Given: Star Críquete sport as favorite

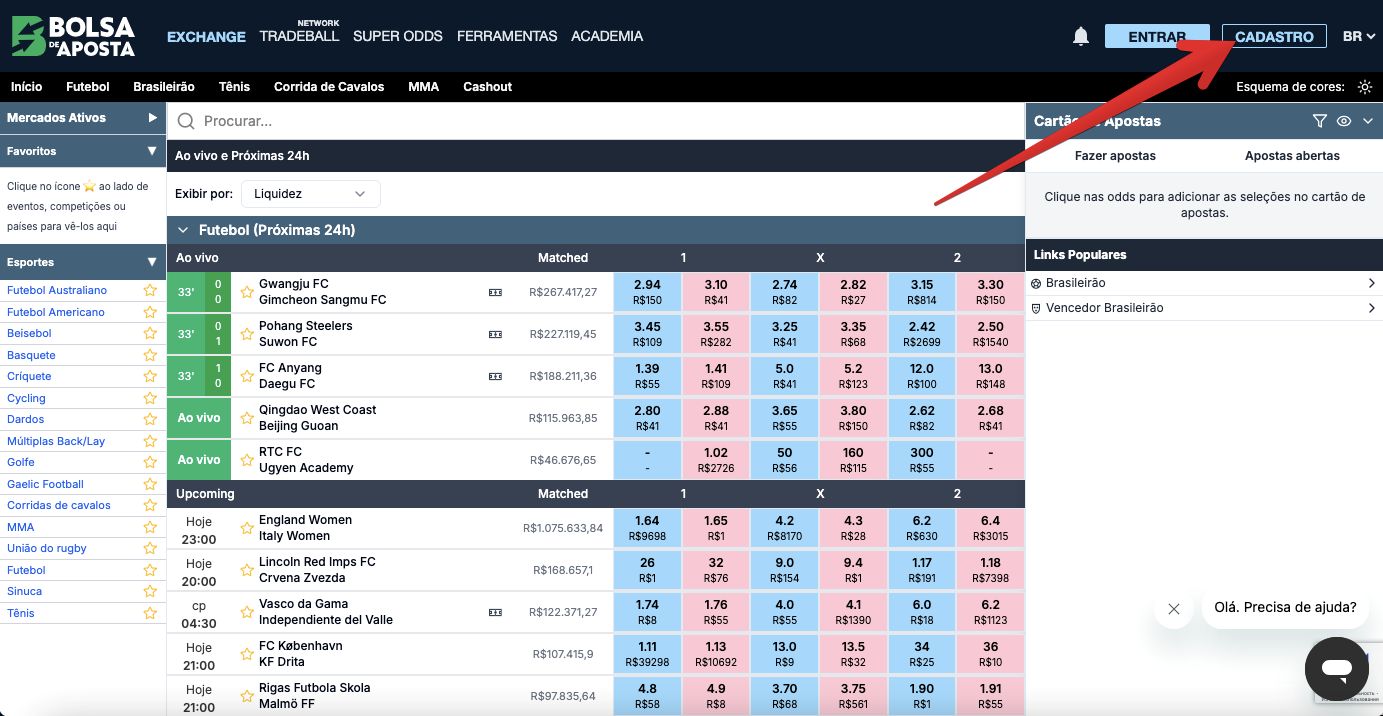Looking at the screenshot, I should (150, 376).
